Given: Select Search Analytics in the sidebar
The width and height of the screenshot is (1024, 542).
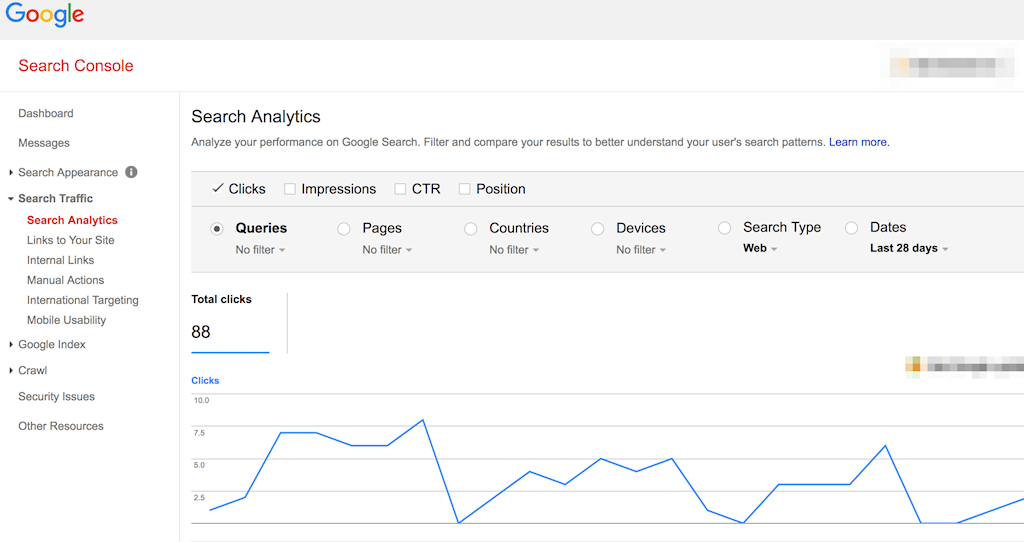Looking at the screenshot, I should pyautogui.click(x=72, y=220).
